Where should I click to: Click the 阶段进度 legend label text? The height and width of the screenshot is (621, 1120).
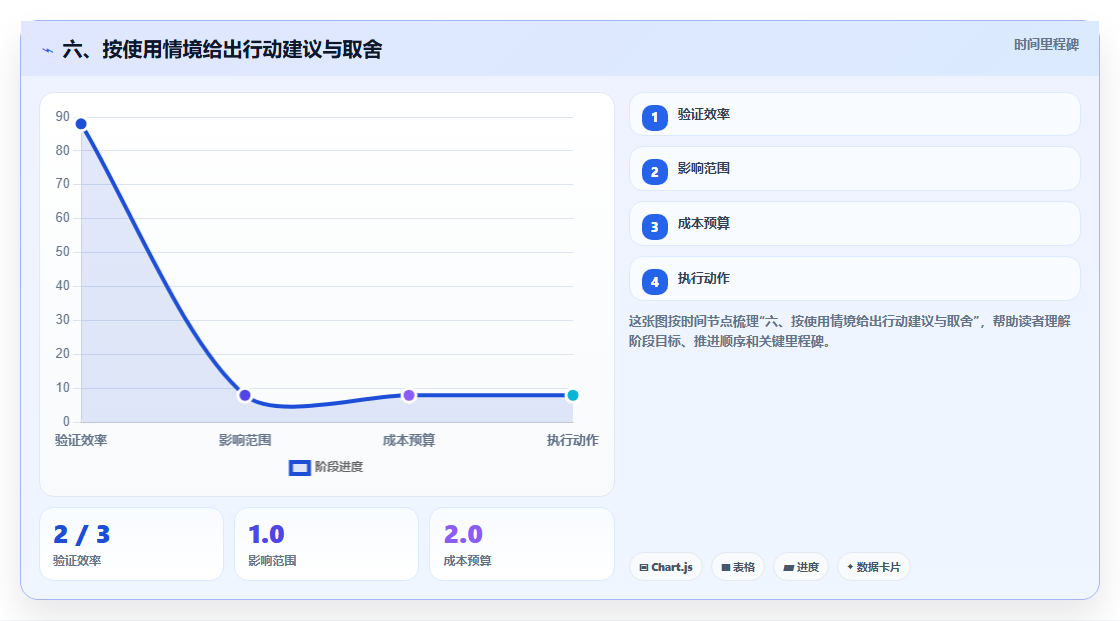tap(339, 467)
